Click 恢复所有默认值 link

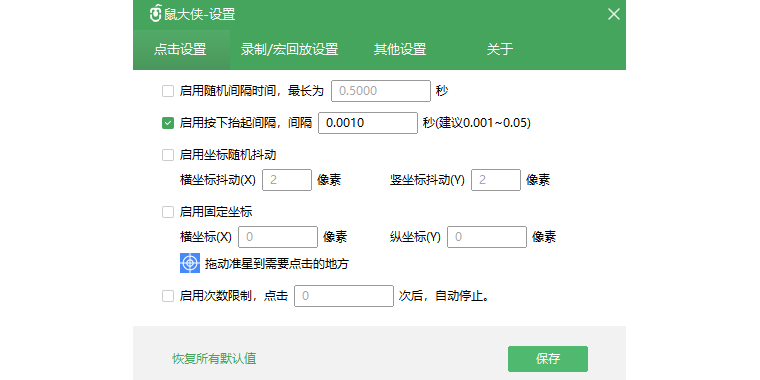[x=214, y=359]
